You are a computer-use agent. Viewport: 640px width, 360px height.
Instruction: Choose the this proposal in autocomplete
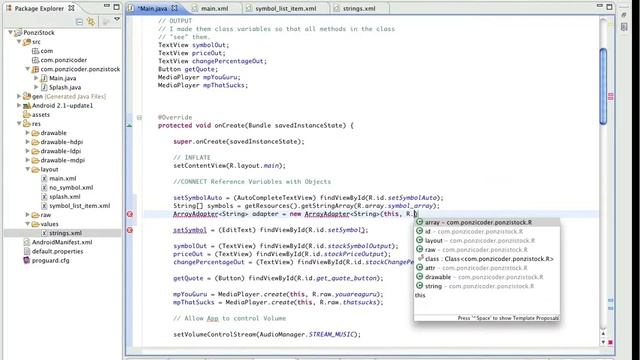(x=487, y=295)
